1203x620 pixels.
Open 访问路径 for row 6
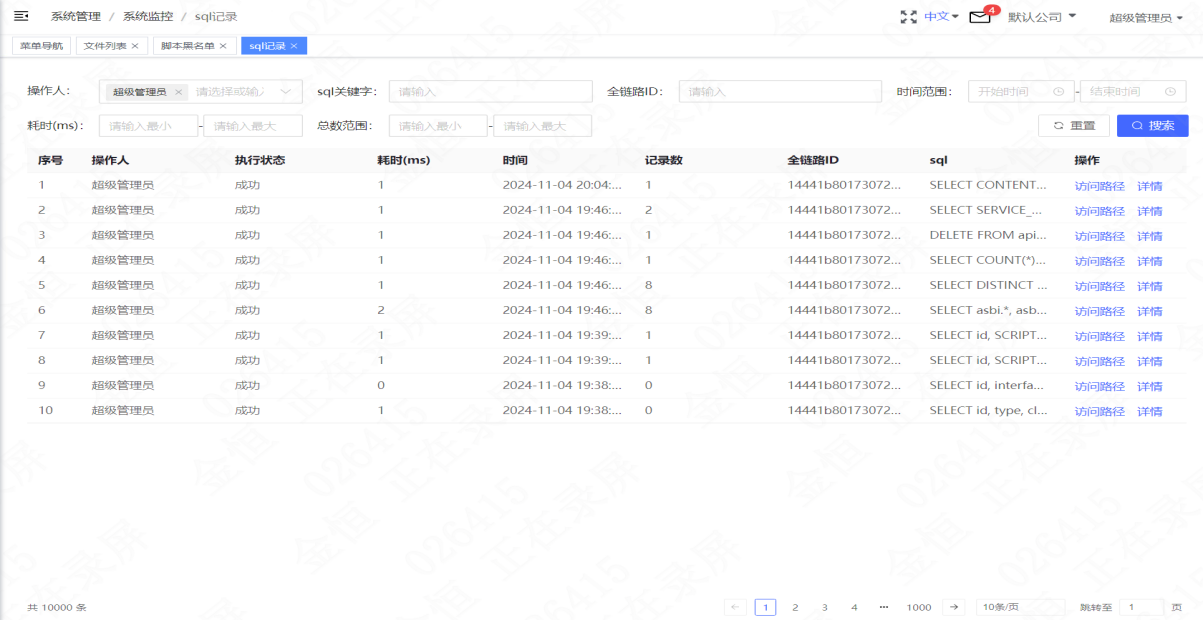coord(1099,311)
